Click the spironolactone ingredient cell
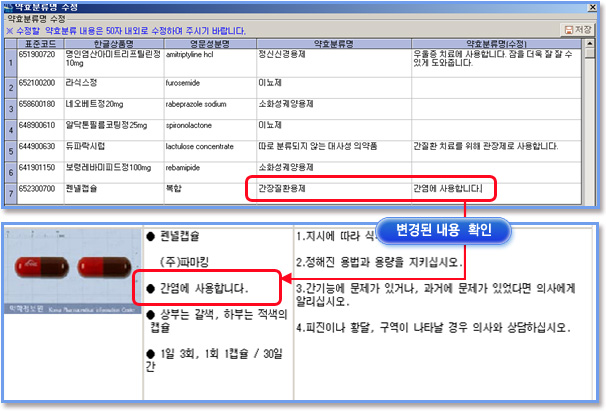This screenshot has width=606, height=412. point(203,125)
